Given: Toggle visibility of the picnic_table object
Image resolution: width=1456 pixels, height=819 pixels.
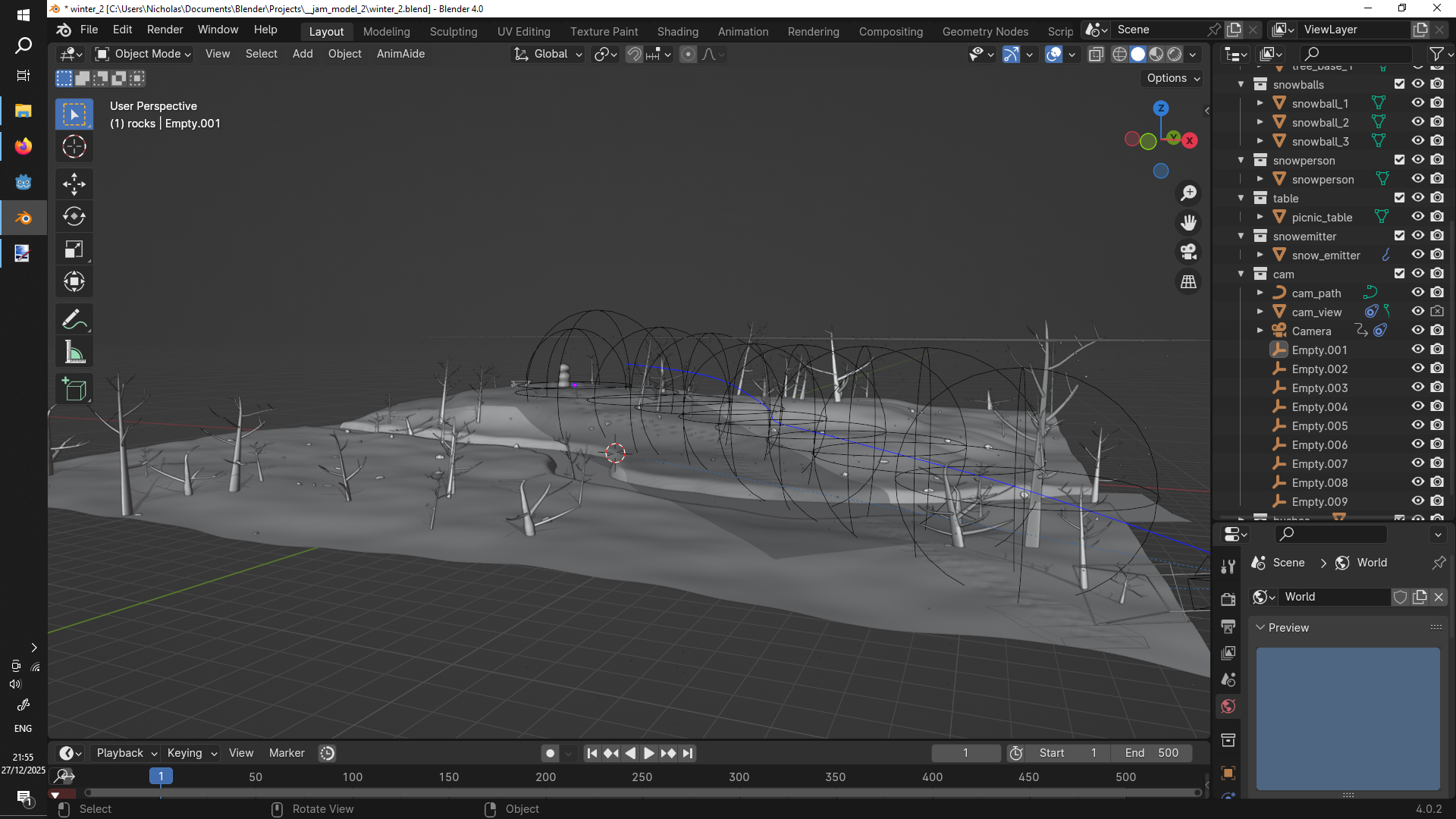Looking at the screenshot, I should [x=1417, y=217].
